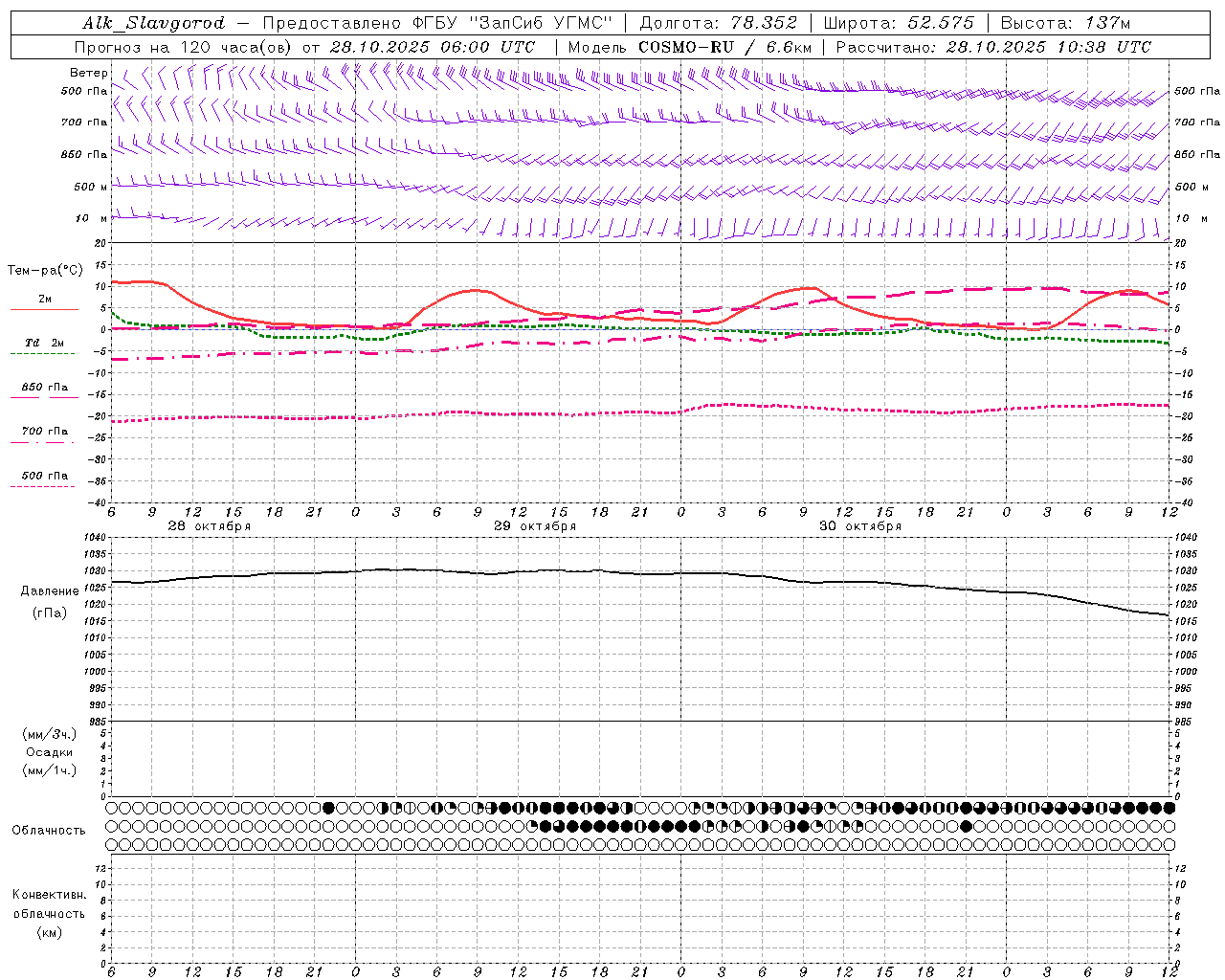Click the 'Ветер' wind panel label
The height and width of the screenshot is (980, 1225).
pos(89,73)
